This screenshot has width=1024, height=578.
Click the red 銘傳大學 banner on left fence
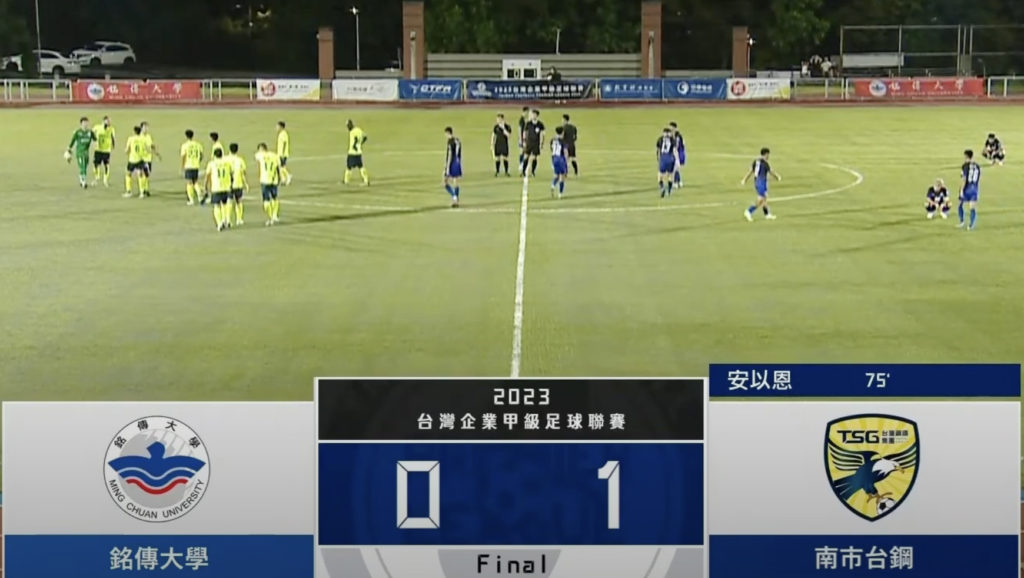click(x=137, y=91)
